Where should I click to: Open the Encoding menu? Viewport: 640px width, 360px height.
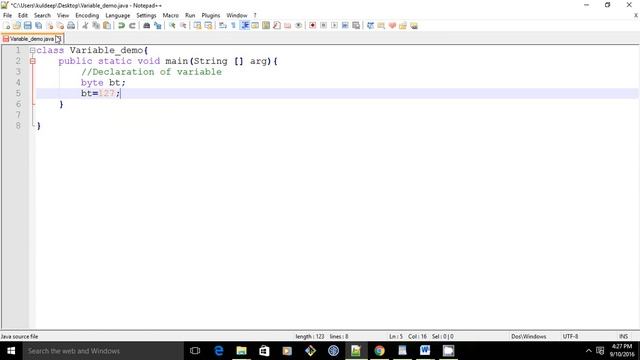[87, 15]
